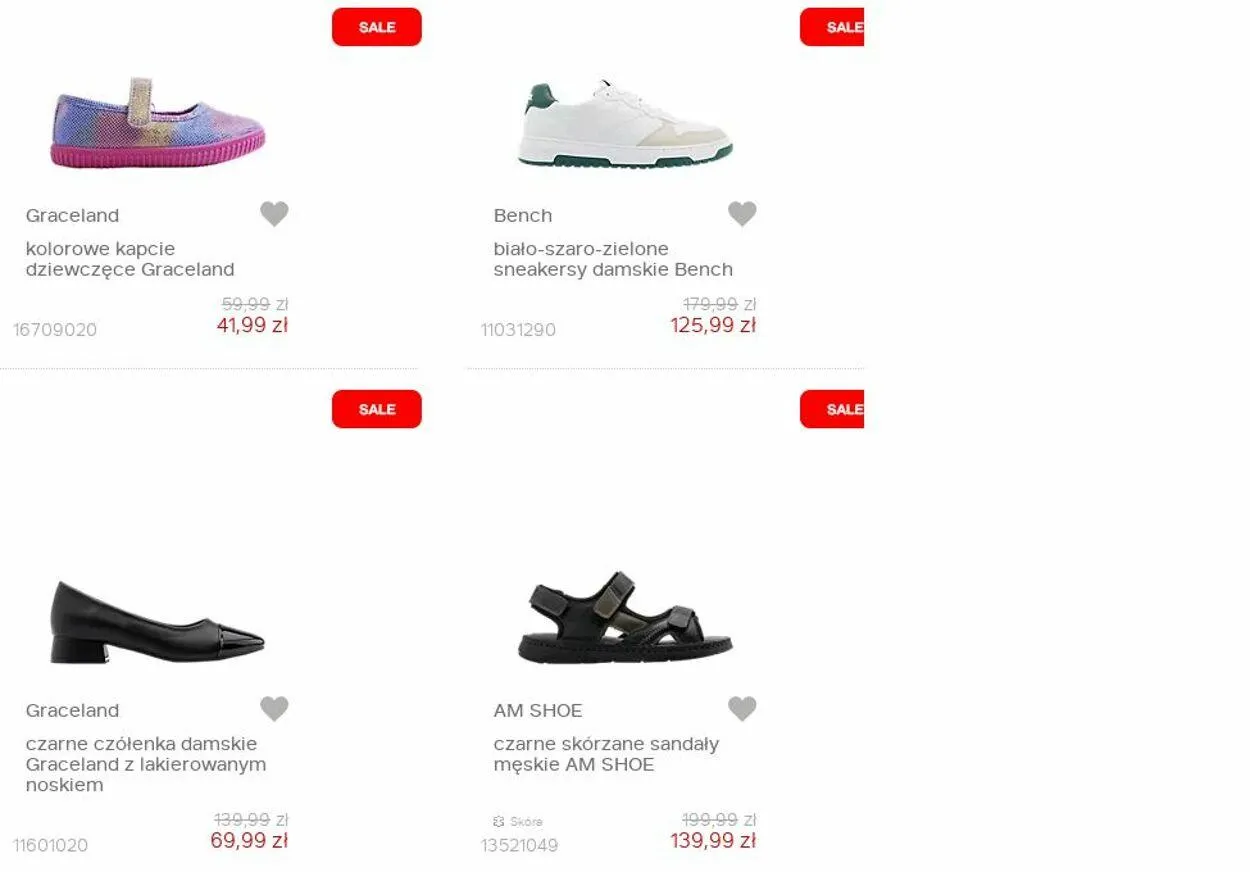Favorite the colorful Graceland girls' slippers
The image size is (1250, 872).
[274, 214]
